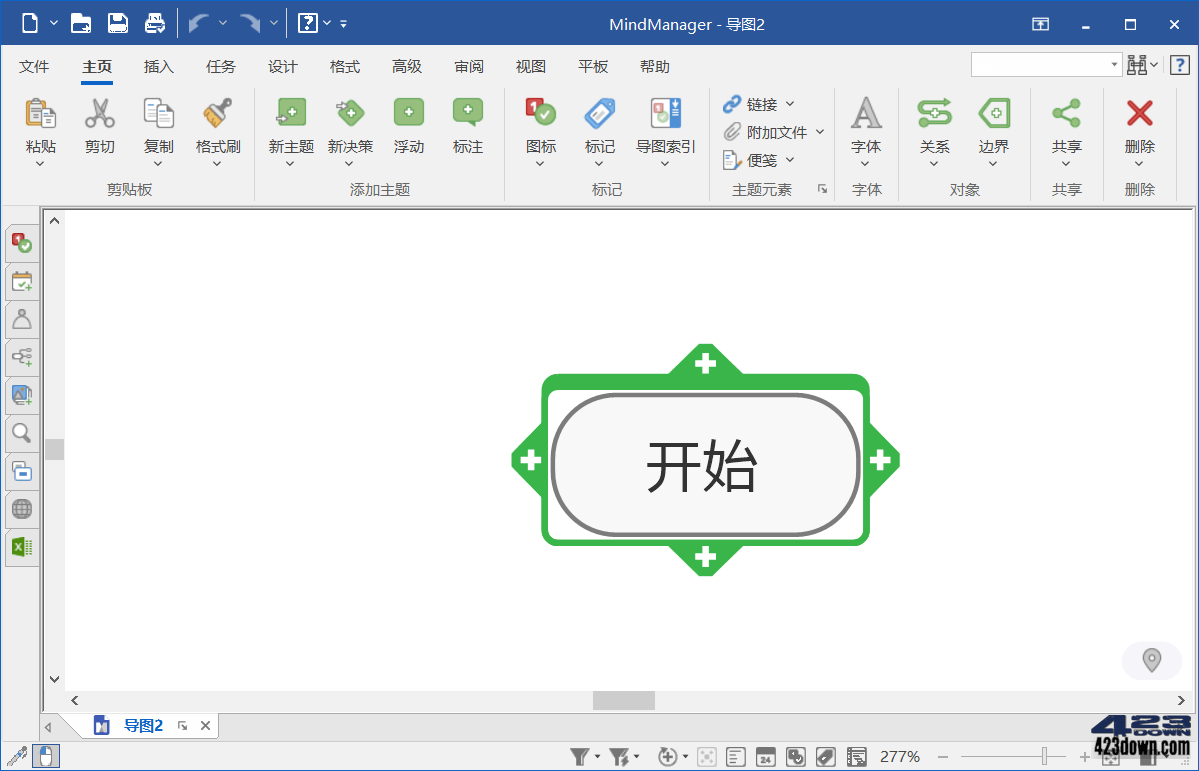
Task: Open the image library sidebar panel
Action: [x=21, y=395]
